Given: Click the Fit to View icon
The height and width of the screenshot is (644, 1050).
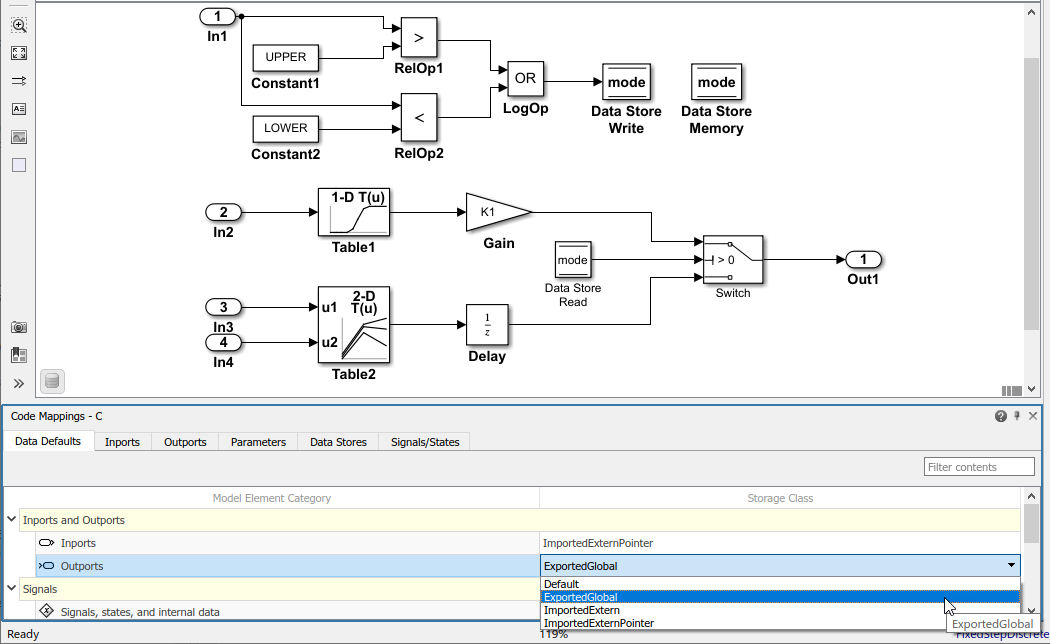Looking at the screenshot, I should 19,53.
